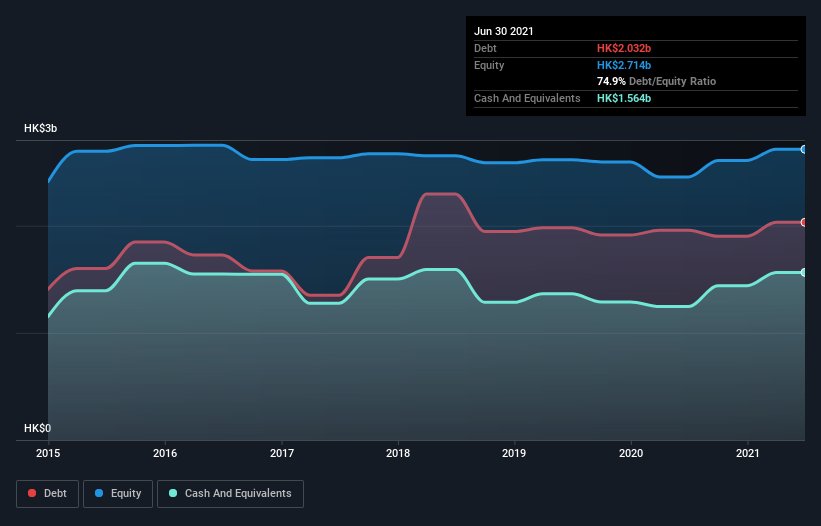Click the Jun 30 2021 tooltip date

tap(504, 31)
